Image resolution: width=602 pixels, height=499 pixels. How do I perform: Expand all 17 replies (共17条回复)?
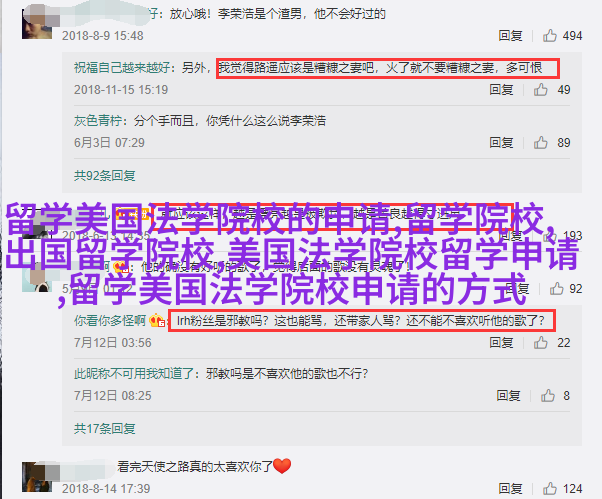[x=104, y=428]
